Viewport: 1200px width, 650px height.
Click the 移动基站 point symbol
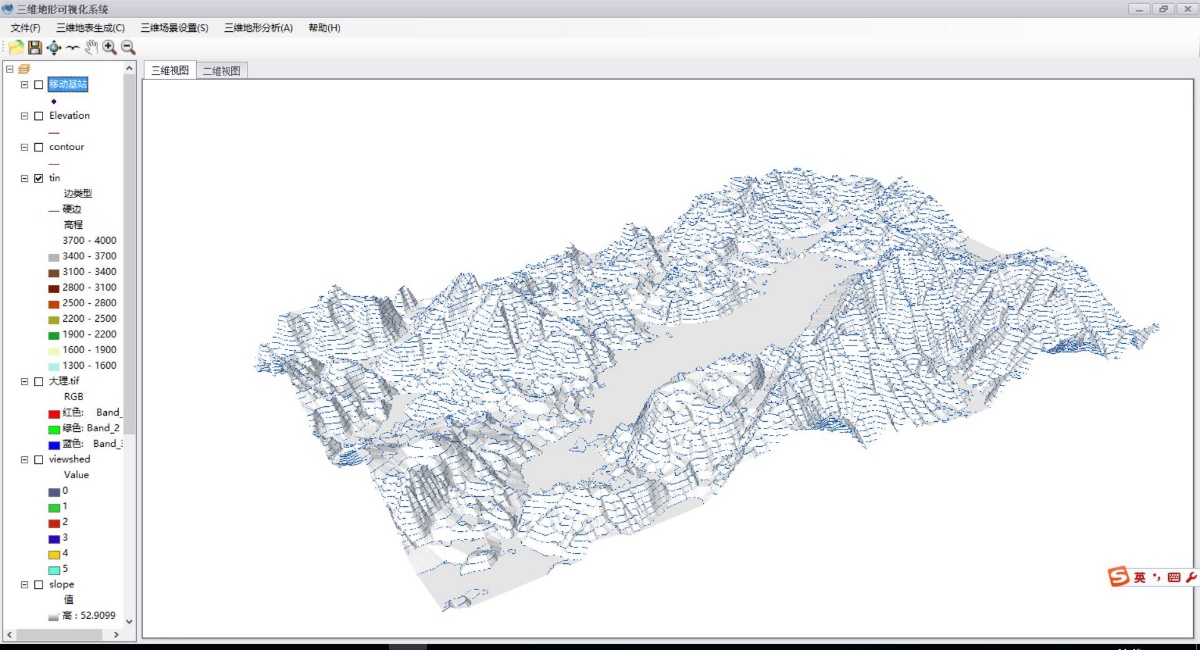click(53, 100)
